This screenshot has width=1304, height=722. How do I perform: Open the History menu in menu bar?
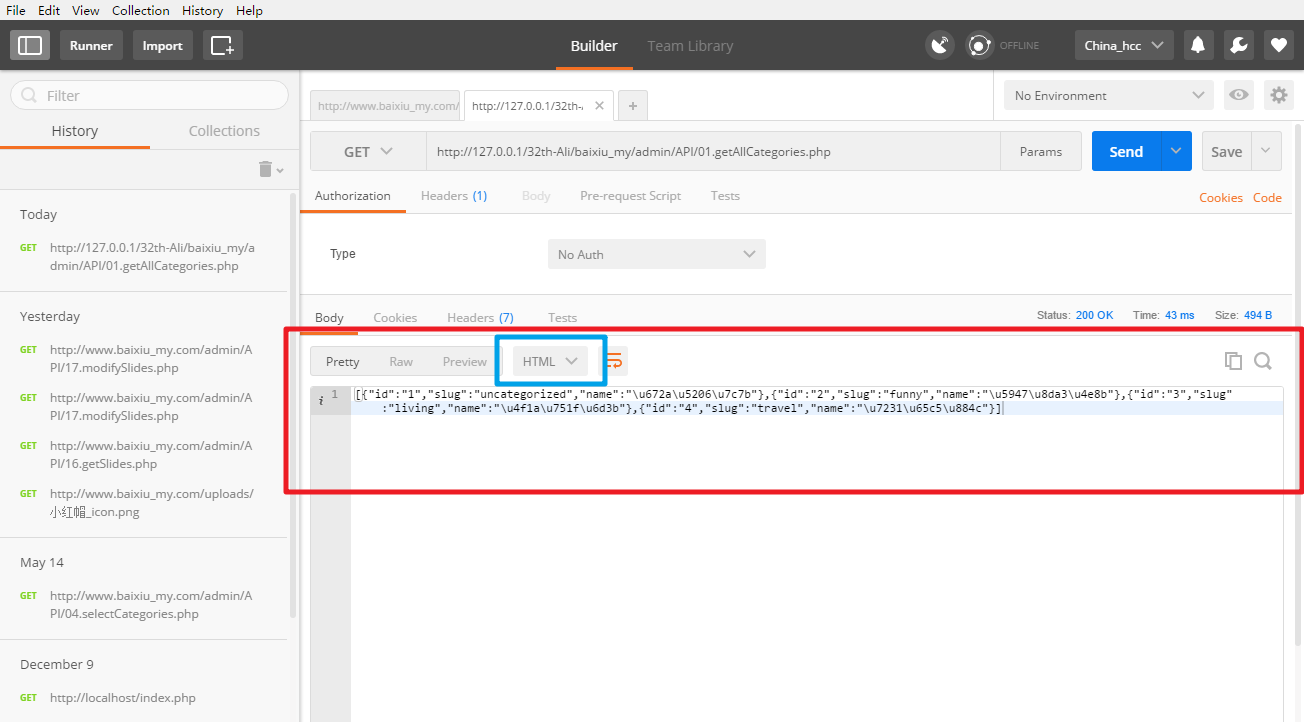[x=202, y=10]
